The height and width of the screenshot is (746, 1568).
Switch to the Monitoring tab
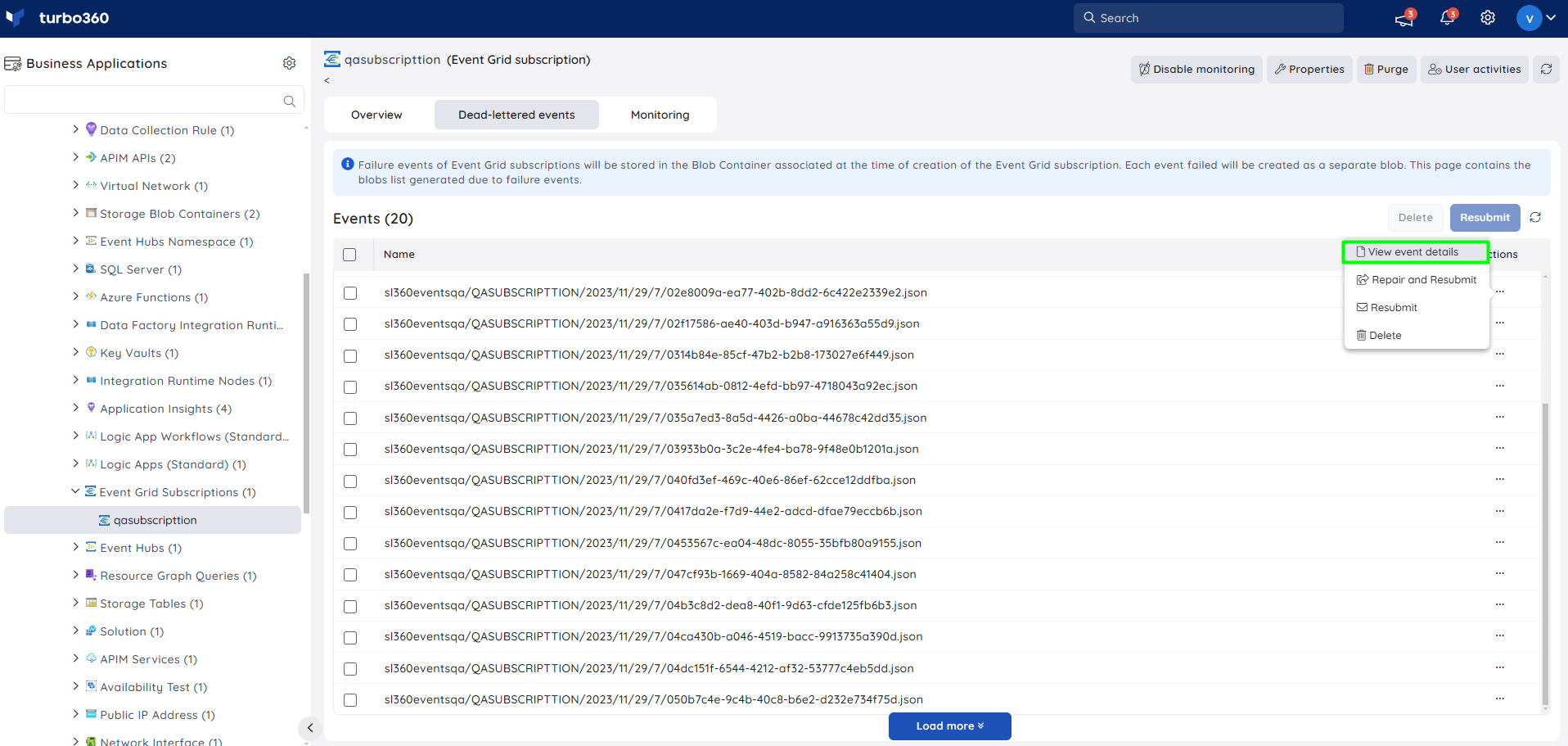(x=660, y=115)
